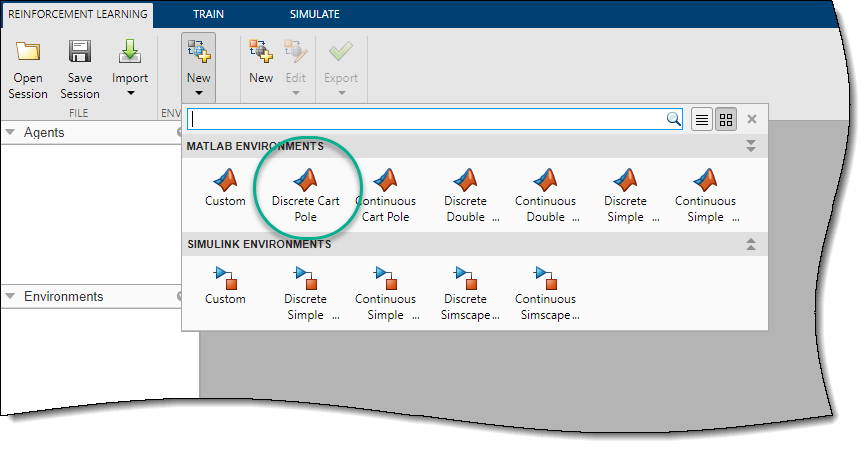
Task: Click the New Environment icon
Action: [x=198, y=51]
